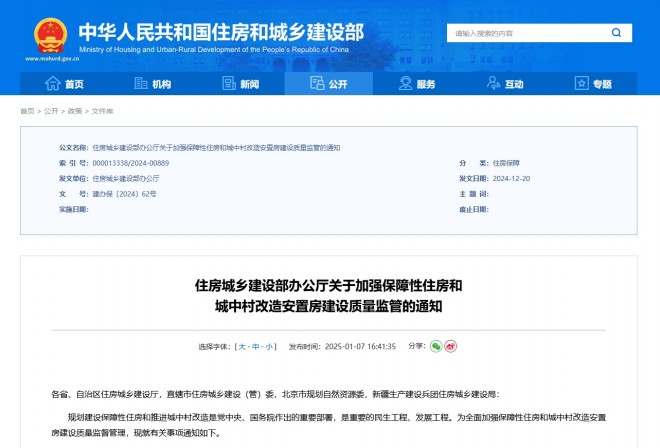660x448 pixels.
Task: Click the 实施日期 field label
Action: tap(74, 209)
